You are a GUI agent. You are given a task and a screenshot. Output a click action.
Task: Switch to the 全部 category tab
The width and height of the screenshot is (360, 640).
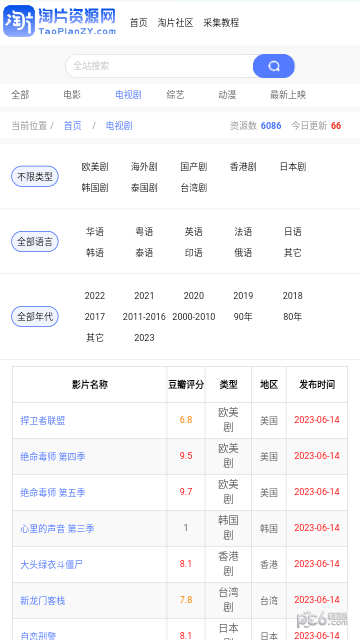click(x=20, y=95)
